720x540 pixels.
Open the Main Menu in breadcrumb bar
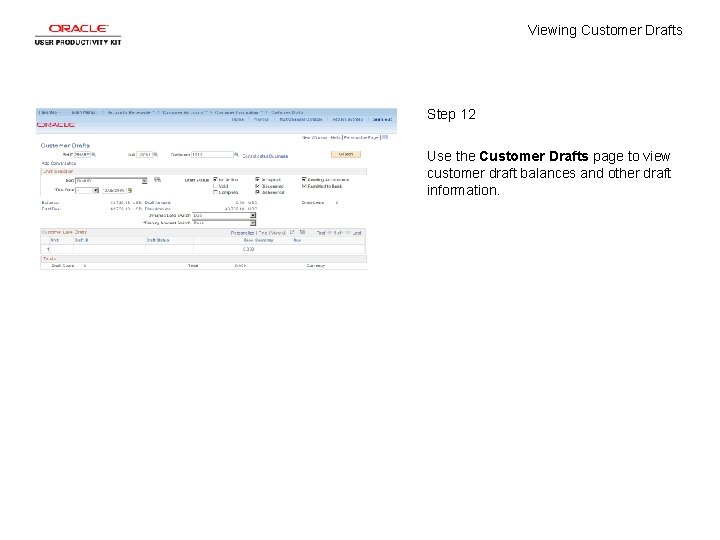[84, 112]
